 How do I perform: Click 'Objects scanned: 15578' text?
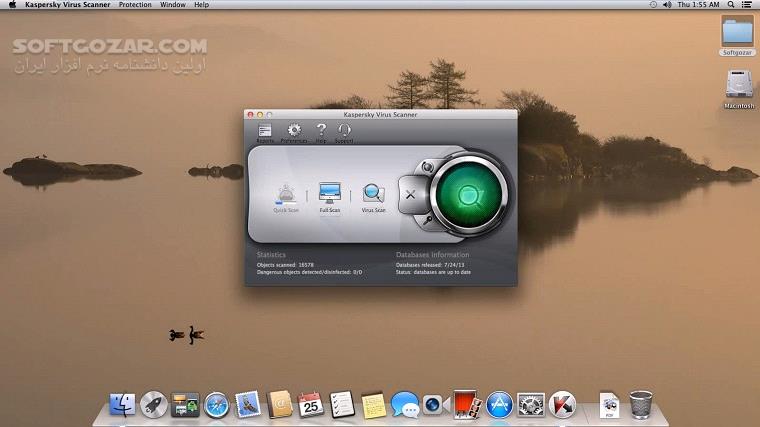(285, 265)
